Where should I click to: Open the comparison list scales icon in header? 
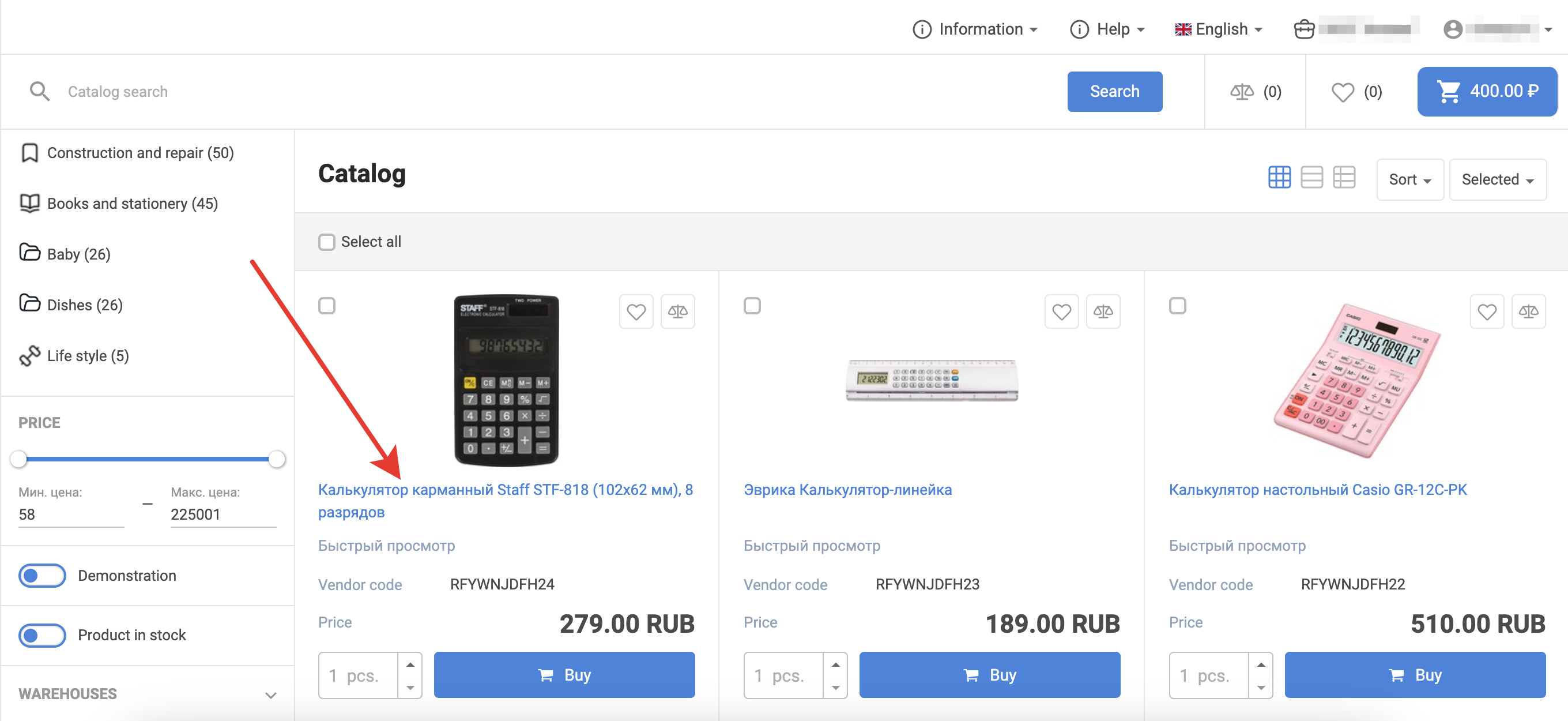[x=1242, y=92]
